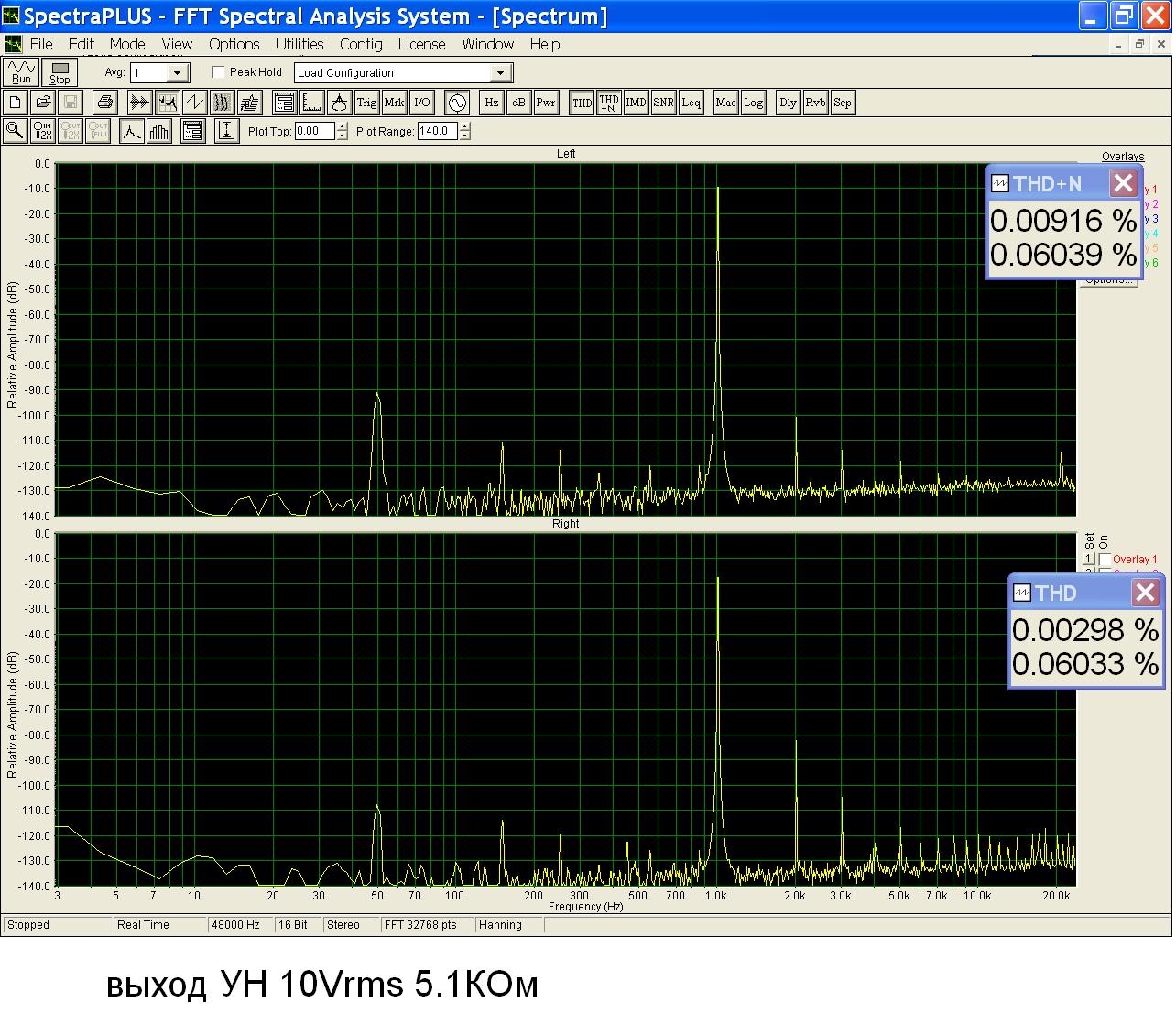Click the Run analyzer button
The image size is (1176, 1013).
pyautogui.click(x=21, y=72)
